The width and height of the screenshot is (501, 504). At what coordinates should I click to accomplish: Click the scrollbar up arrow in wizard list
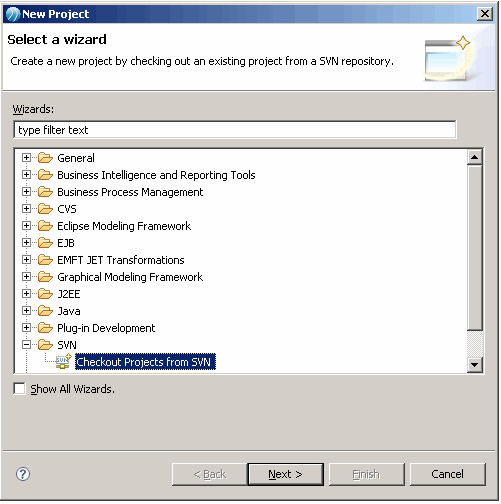(x=474, y=157)
